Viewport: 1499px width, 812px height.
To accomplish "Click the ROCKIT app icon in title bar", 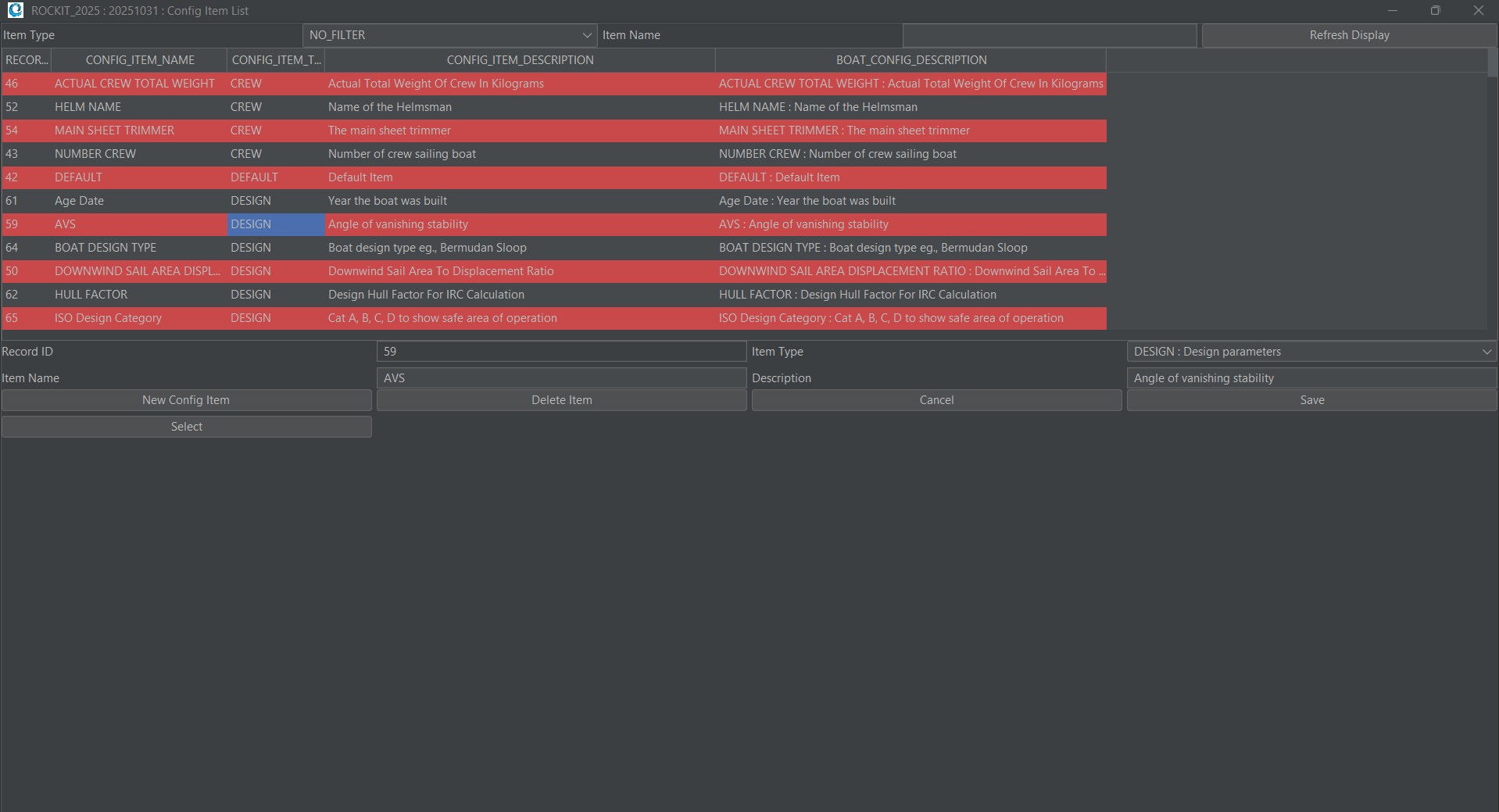I will pos(15,10).
